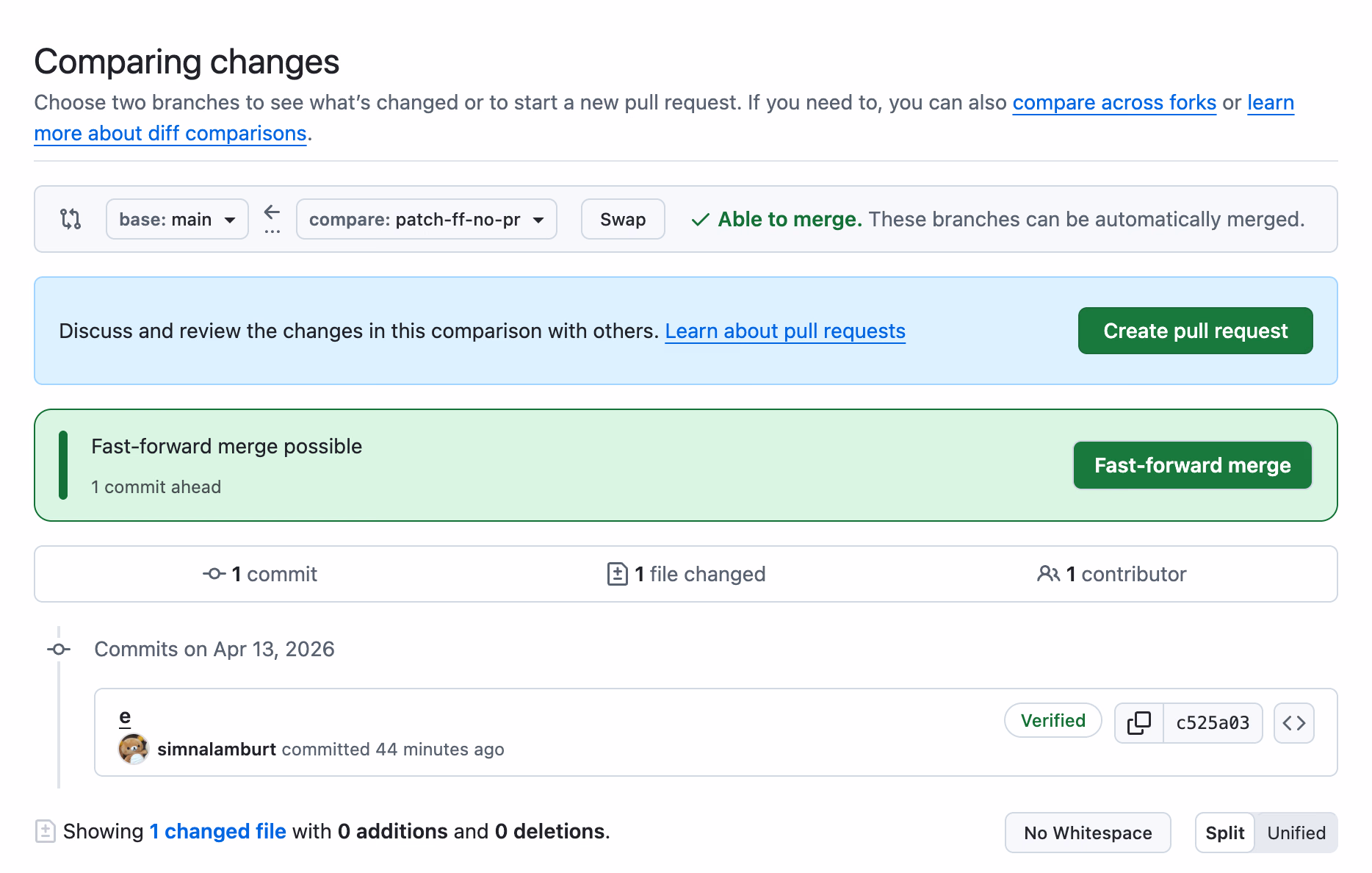Click the compare branches icon
Viewport: 1372px width, 873px height.
point(71,219)
